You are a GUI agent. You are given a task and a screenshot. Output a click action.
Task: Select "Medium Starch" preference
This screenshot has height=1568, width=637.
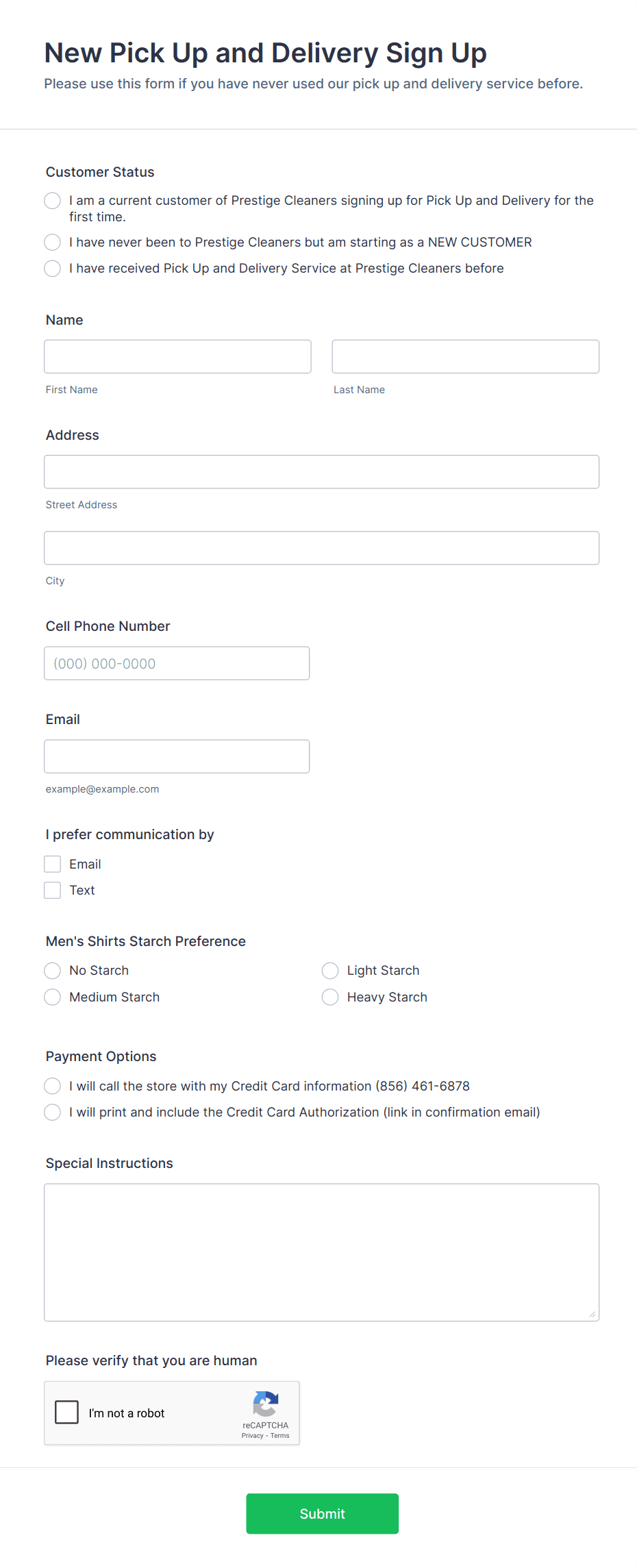point(52,997)
